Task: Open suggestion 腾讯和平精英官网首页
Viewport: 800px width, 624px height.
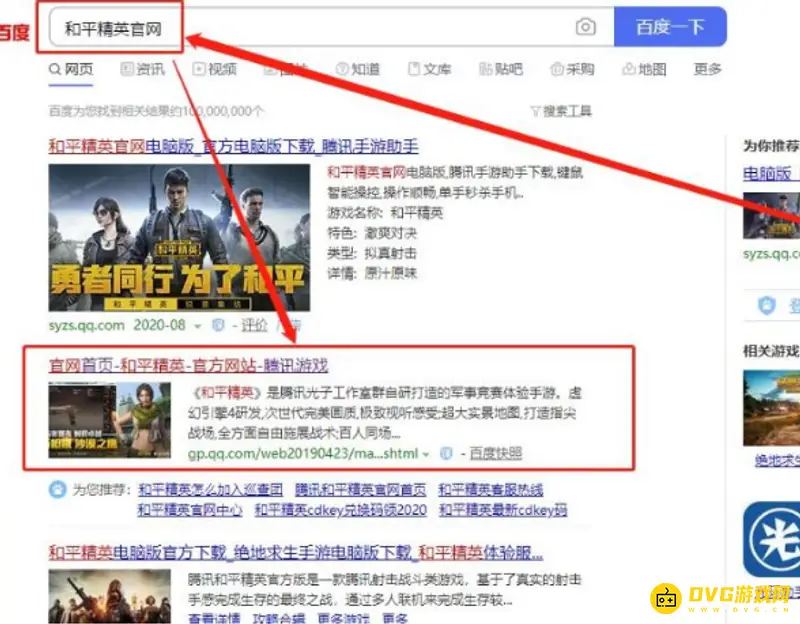Action: 361,490
